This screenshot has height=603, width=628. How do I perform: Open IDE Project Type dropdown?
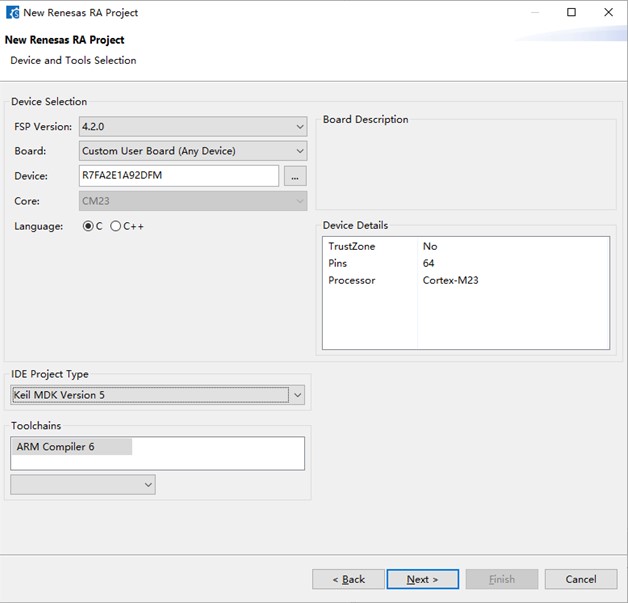[157, 395]
